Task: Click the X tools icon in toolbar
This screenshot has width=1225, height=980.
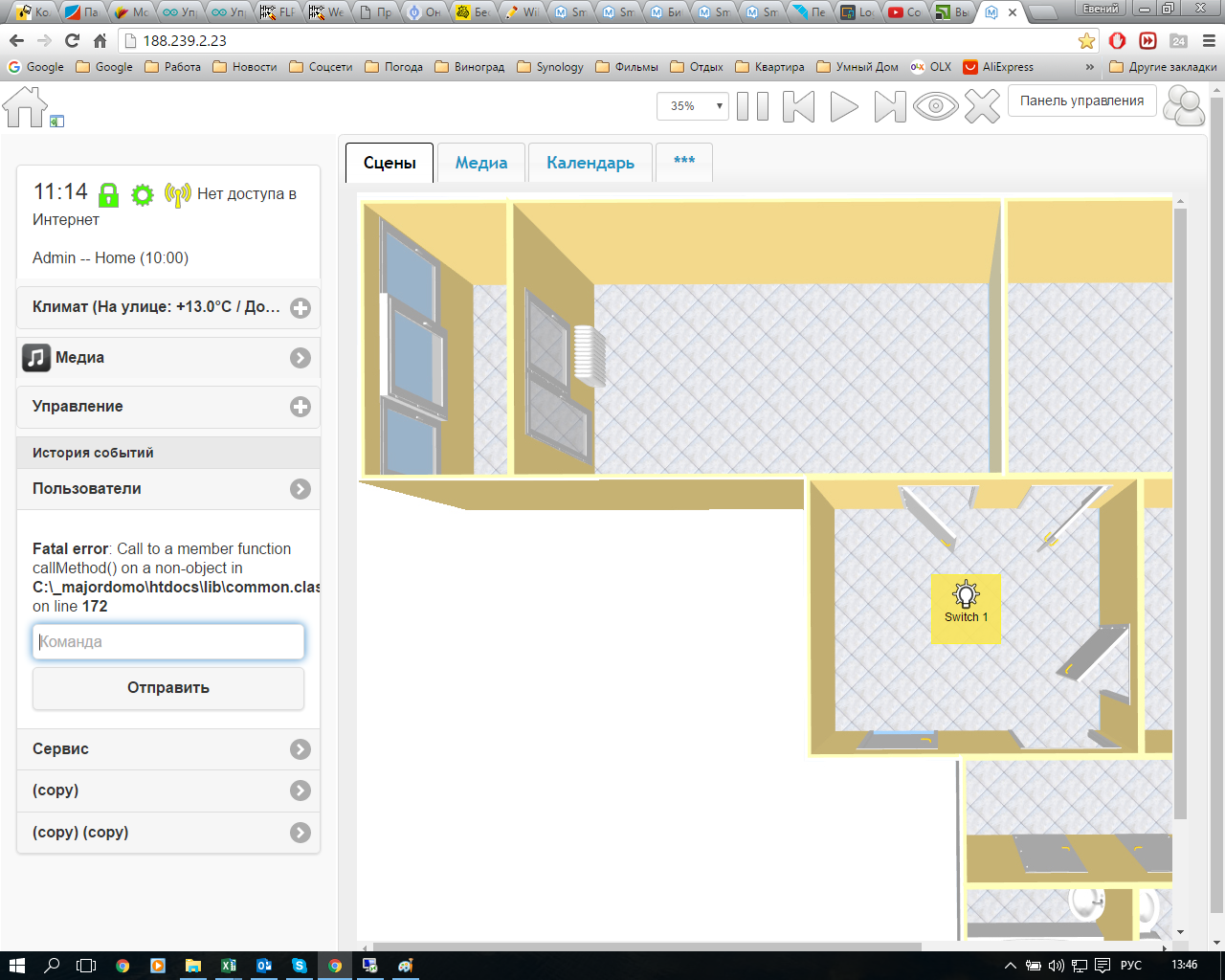Action: click(982, 106)
